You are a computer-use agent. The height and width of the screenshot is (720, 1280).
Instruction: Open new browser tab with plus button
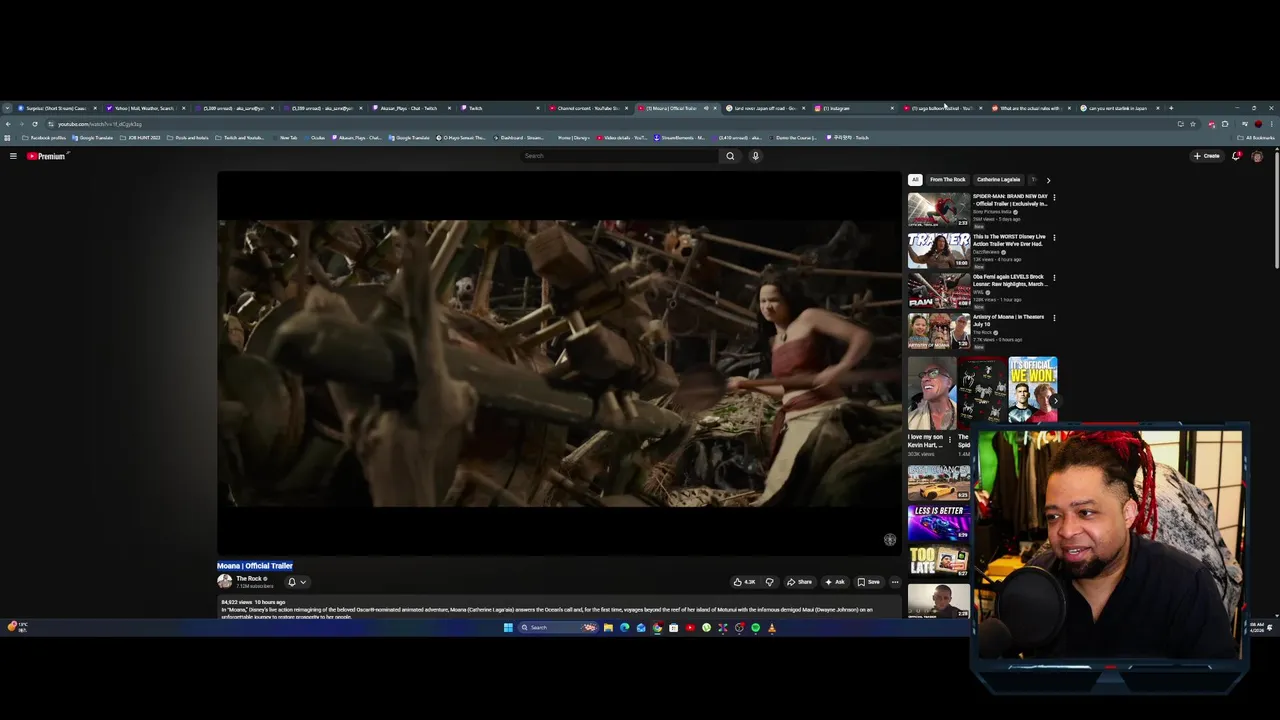pyautogui.click(x=1171, y=108)
